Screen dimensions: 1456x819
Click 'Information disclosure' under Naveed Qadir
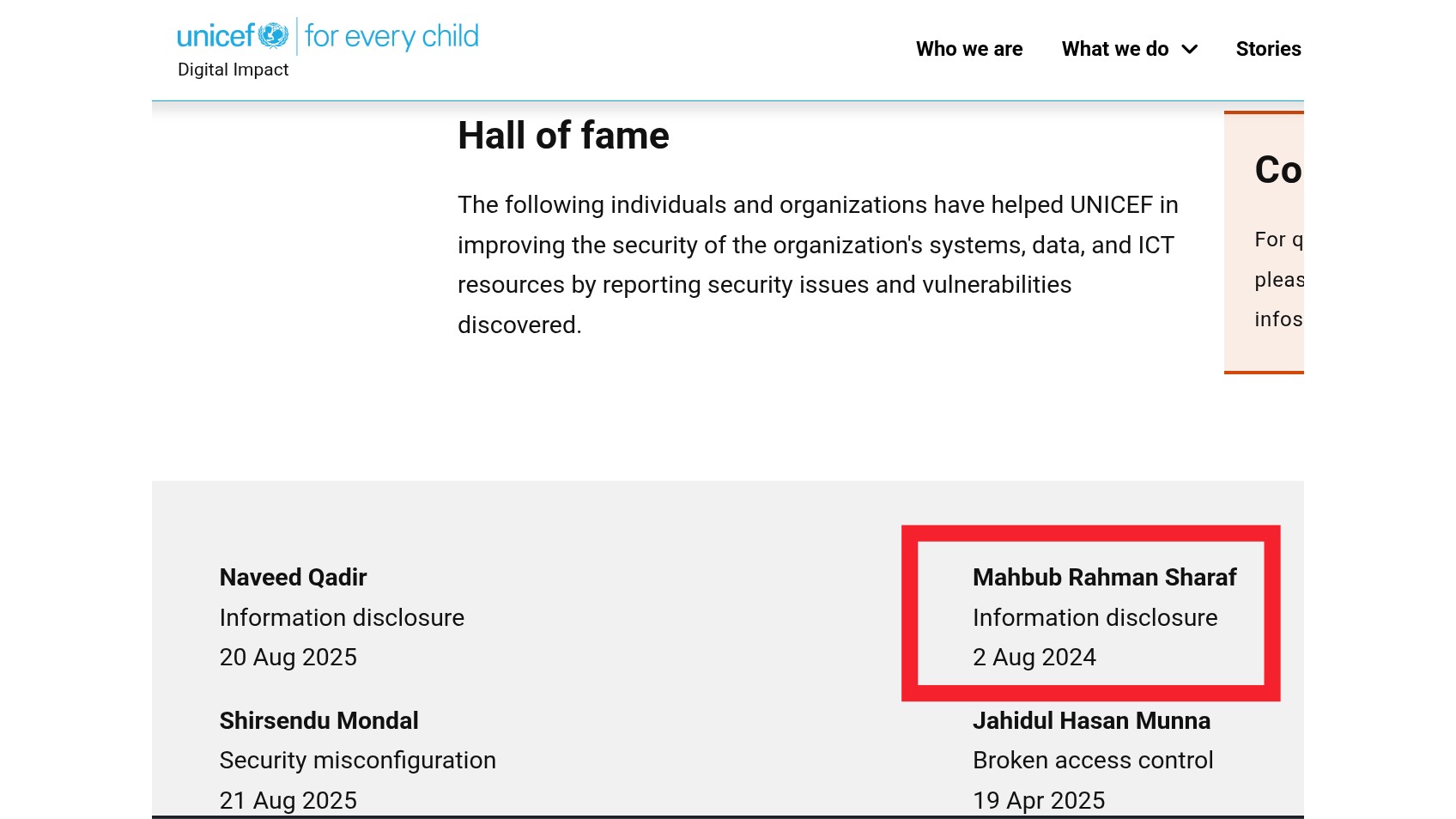pyautogui.click(x=342, y=618)
